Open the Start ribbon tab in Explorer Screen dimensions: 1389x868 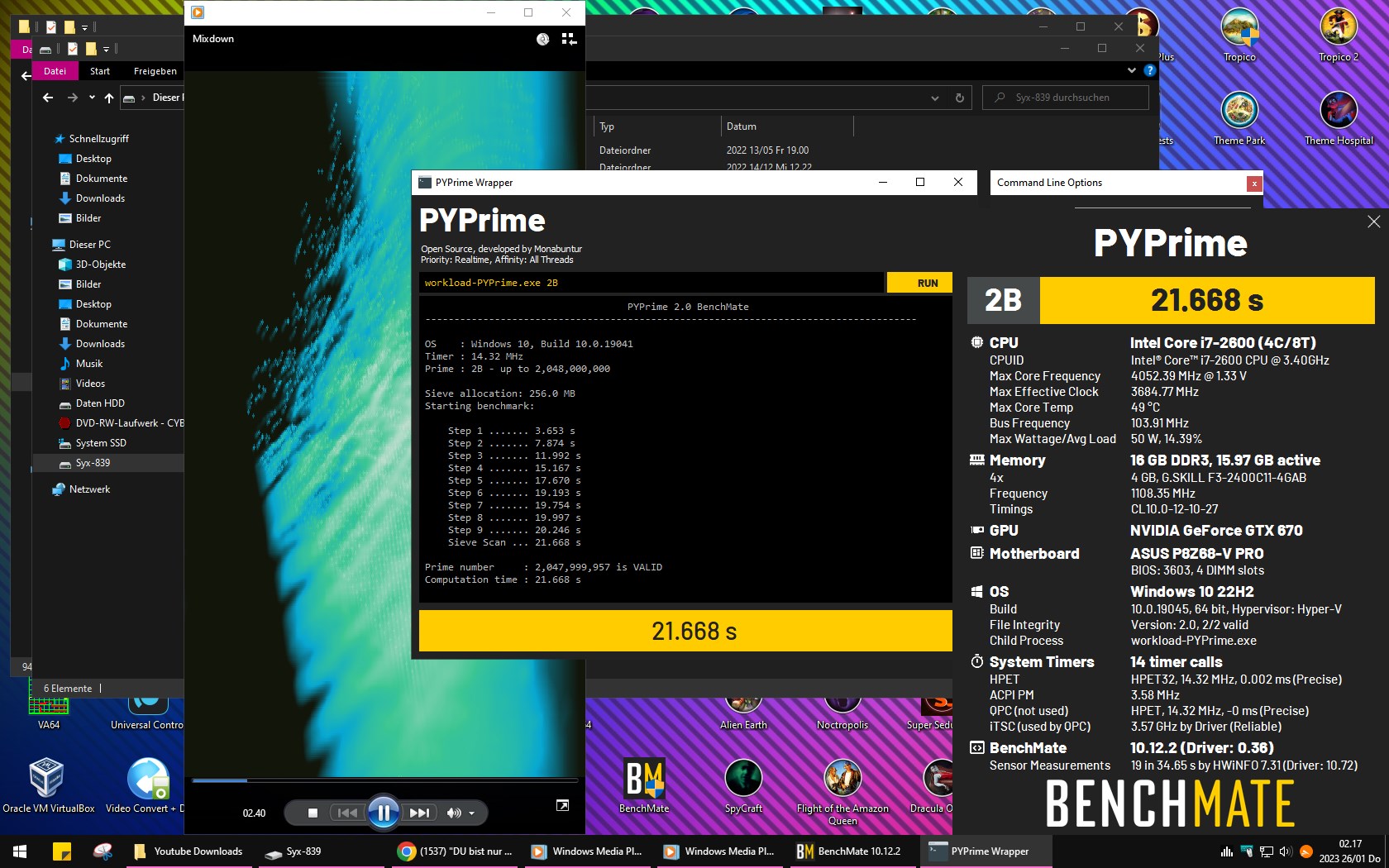pos(100,71)
